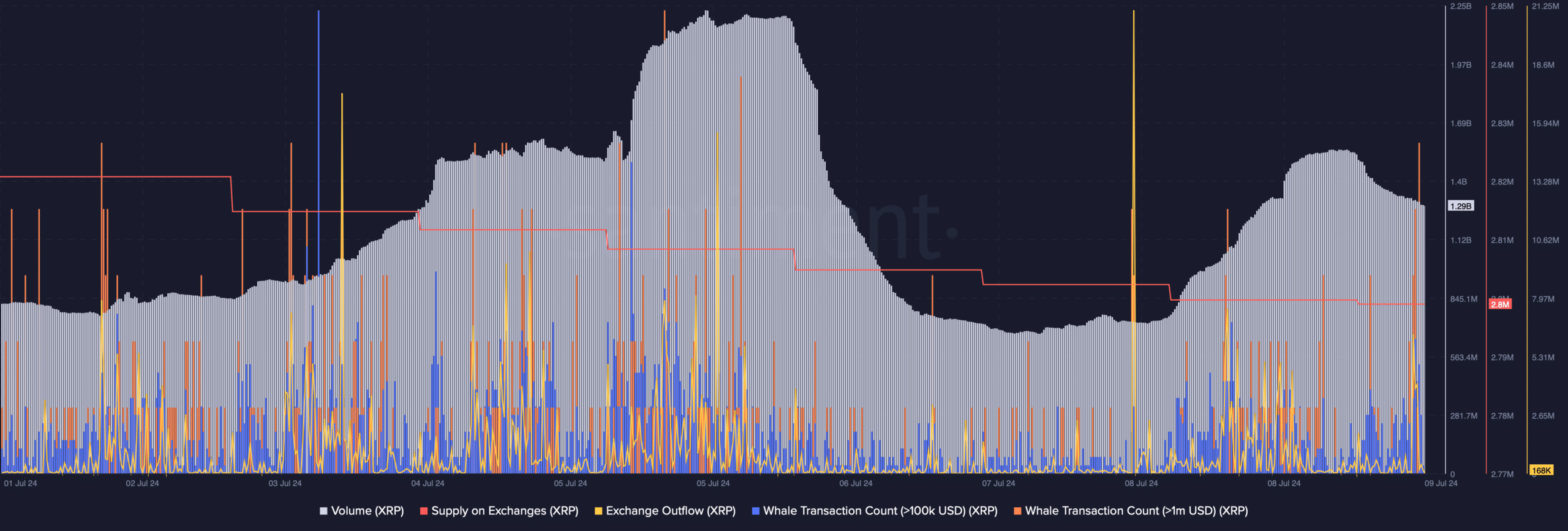The image size is (1568, 531).
Task: Click the 2.85M supply axis label
Action: pos(1502,6)
